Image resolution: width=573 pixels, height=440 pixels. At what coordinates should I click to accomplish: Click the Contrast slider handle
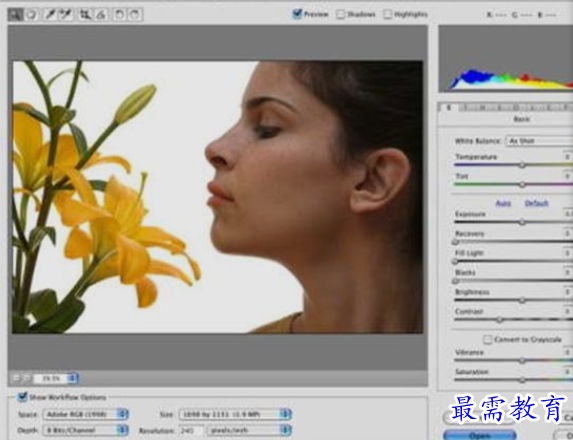500,320
